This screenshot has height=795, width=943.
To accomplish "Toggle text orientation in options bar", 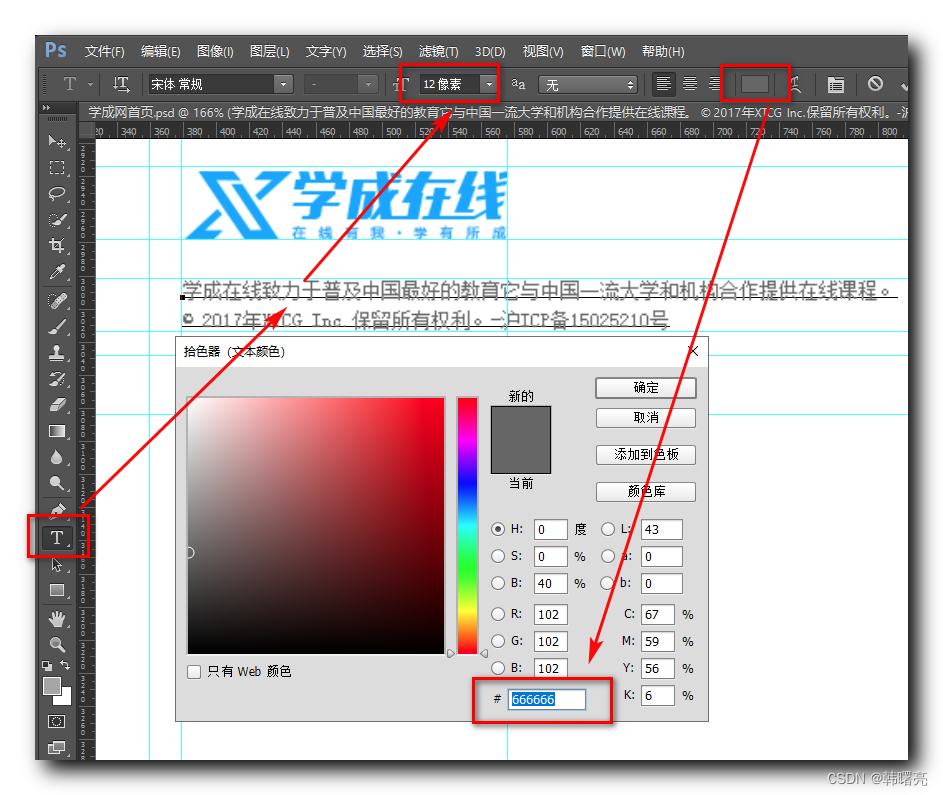I will [x=121, y=84].
